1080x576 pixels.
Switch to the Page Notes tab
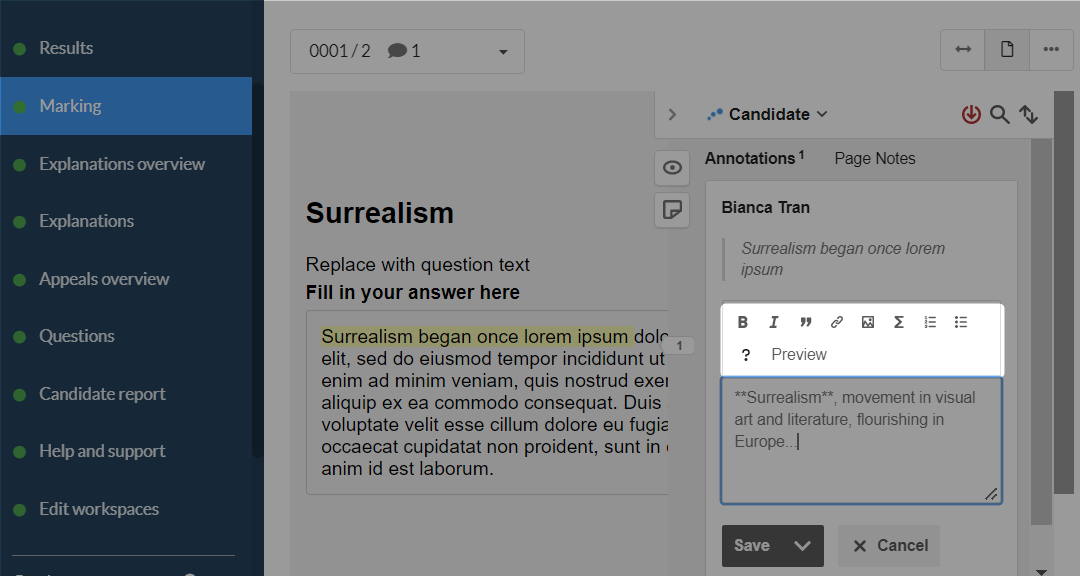tap(875, 158)
